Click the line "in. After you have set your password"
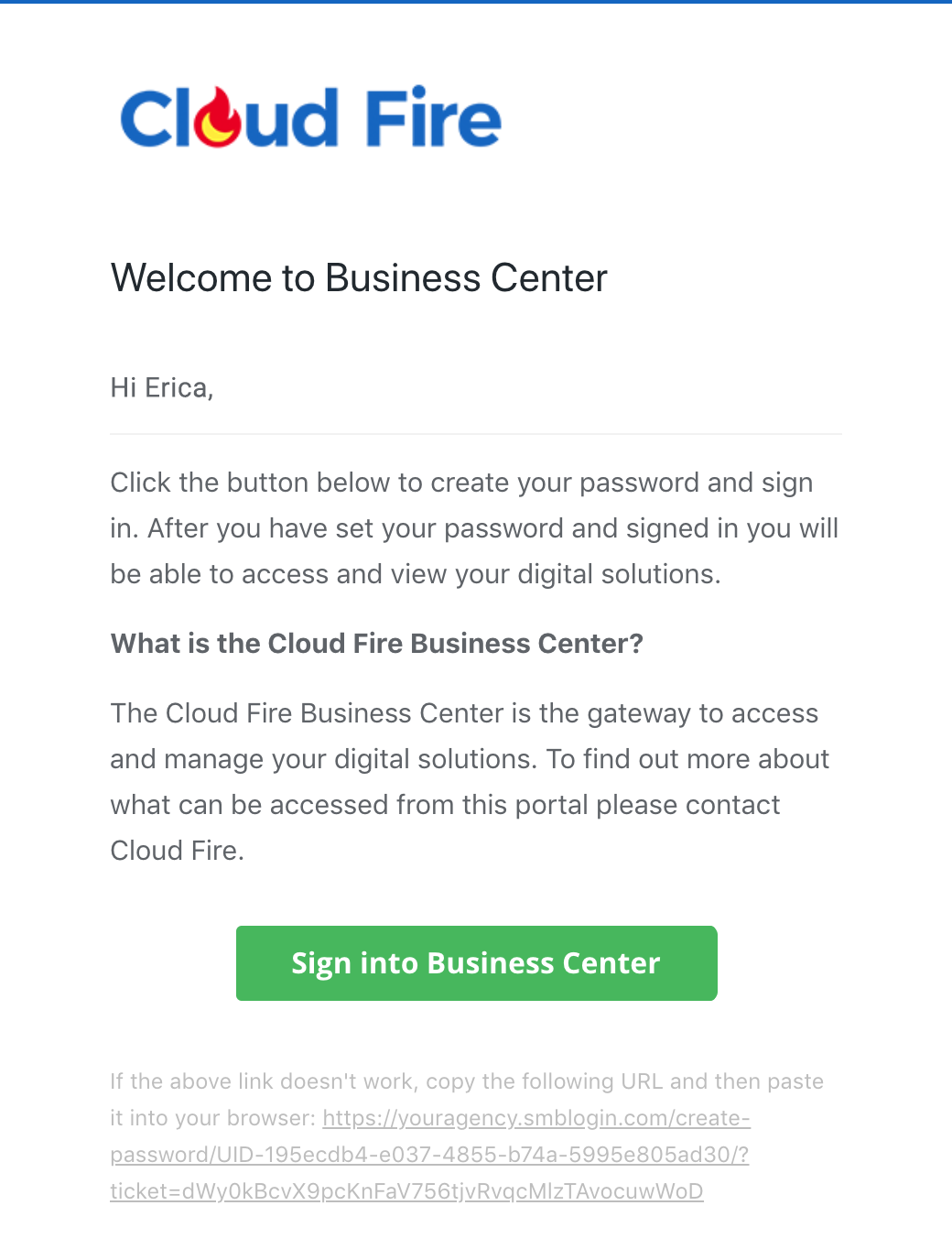 474,529
